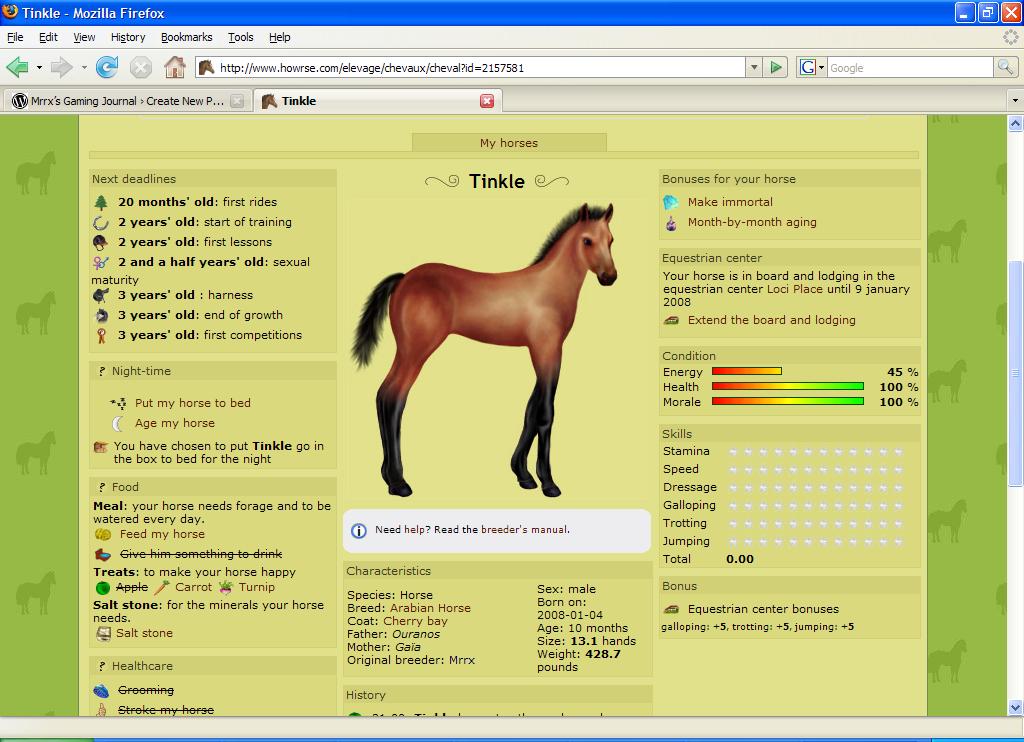Expand the Food help question mark
This screenshot has height=742, width=1024.
pos(101,487)
